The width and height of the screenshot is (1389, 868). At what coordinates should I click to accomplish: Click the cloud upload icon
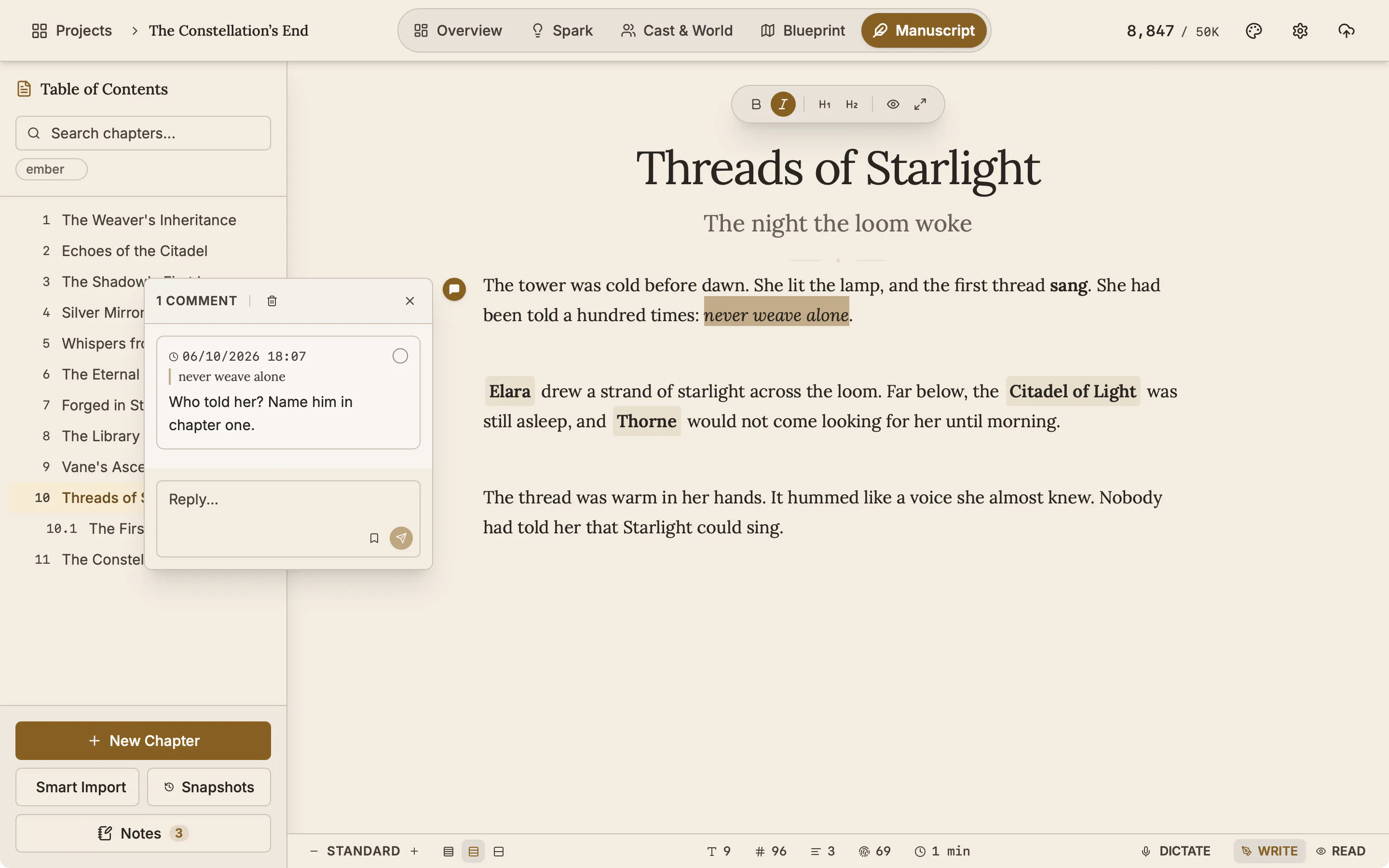[x=1346, y=30]
